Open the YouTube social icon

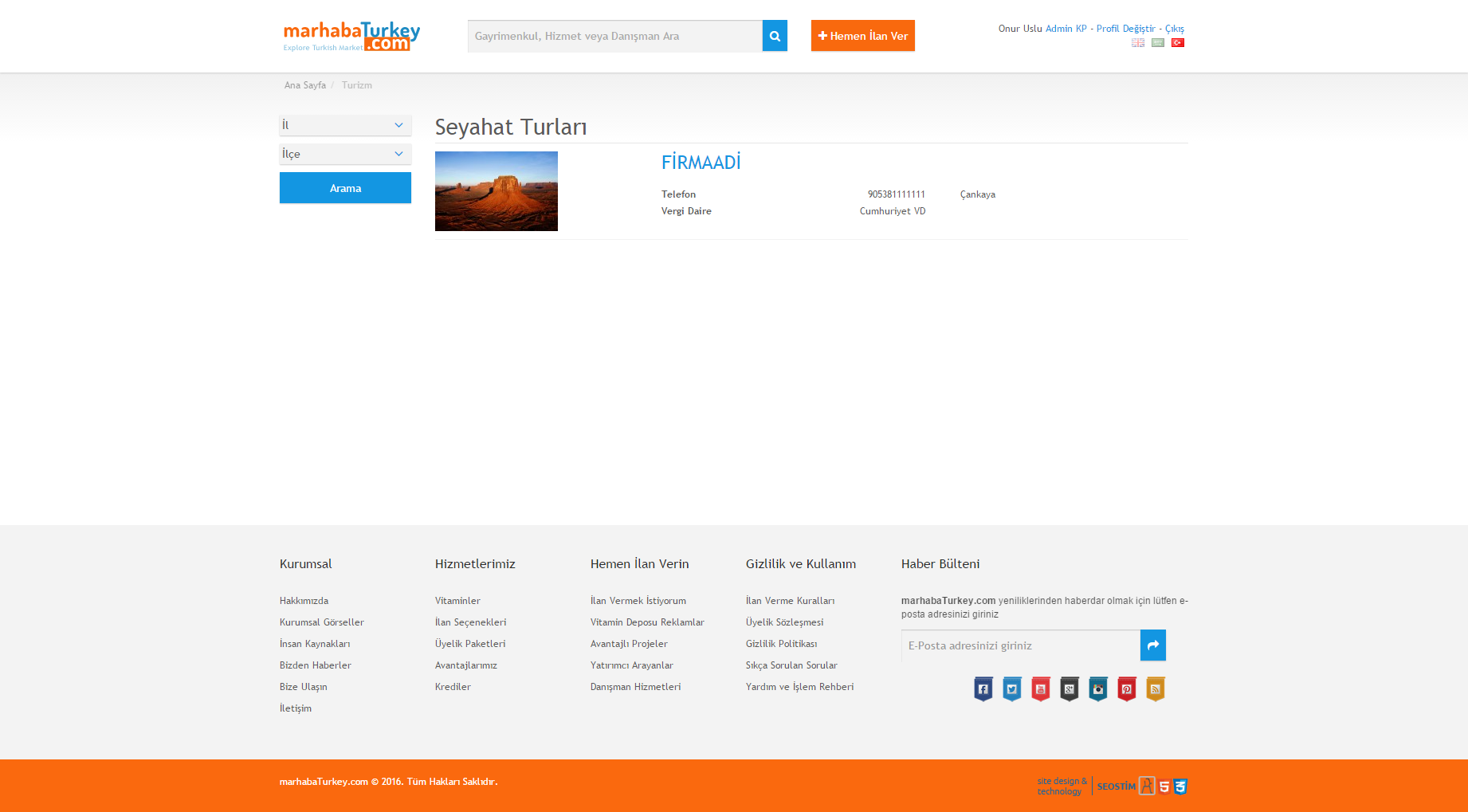pos(1040,688)
